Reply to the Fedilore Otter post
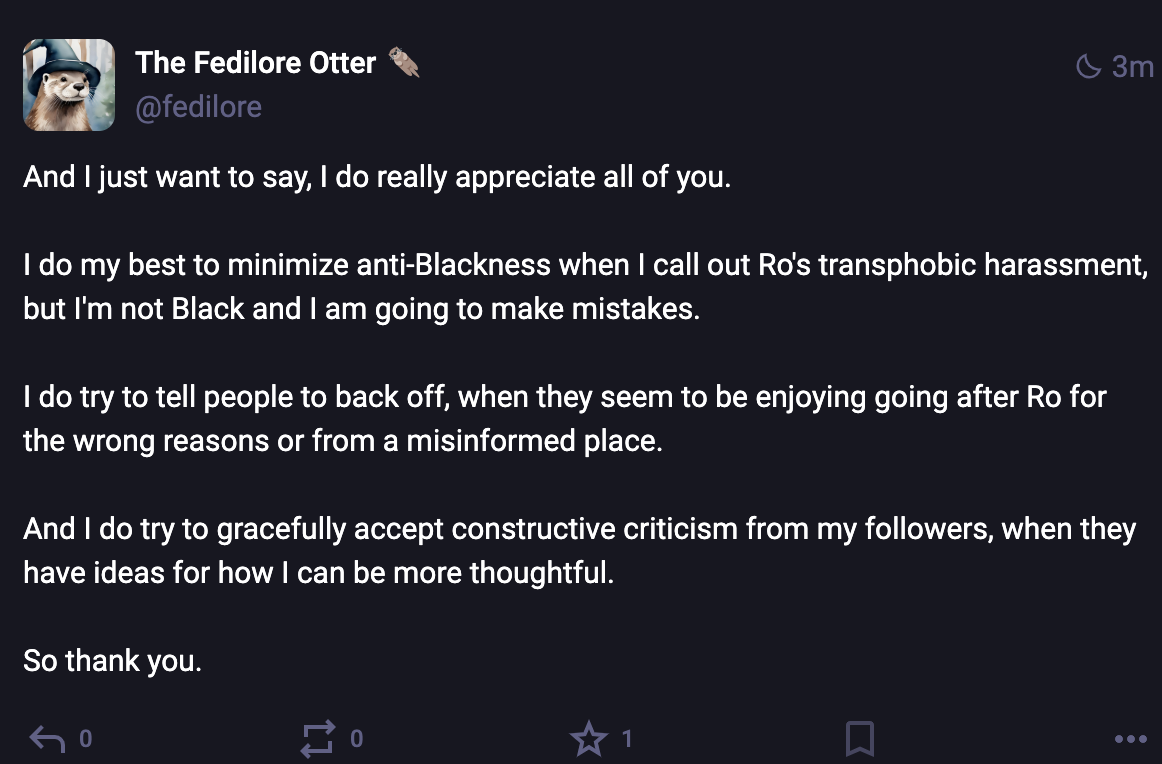 click(47, 739)
